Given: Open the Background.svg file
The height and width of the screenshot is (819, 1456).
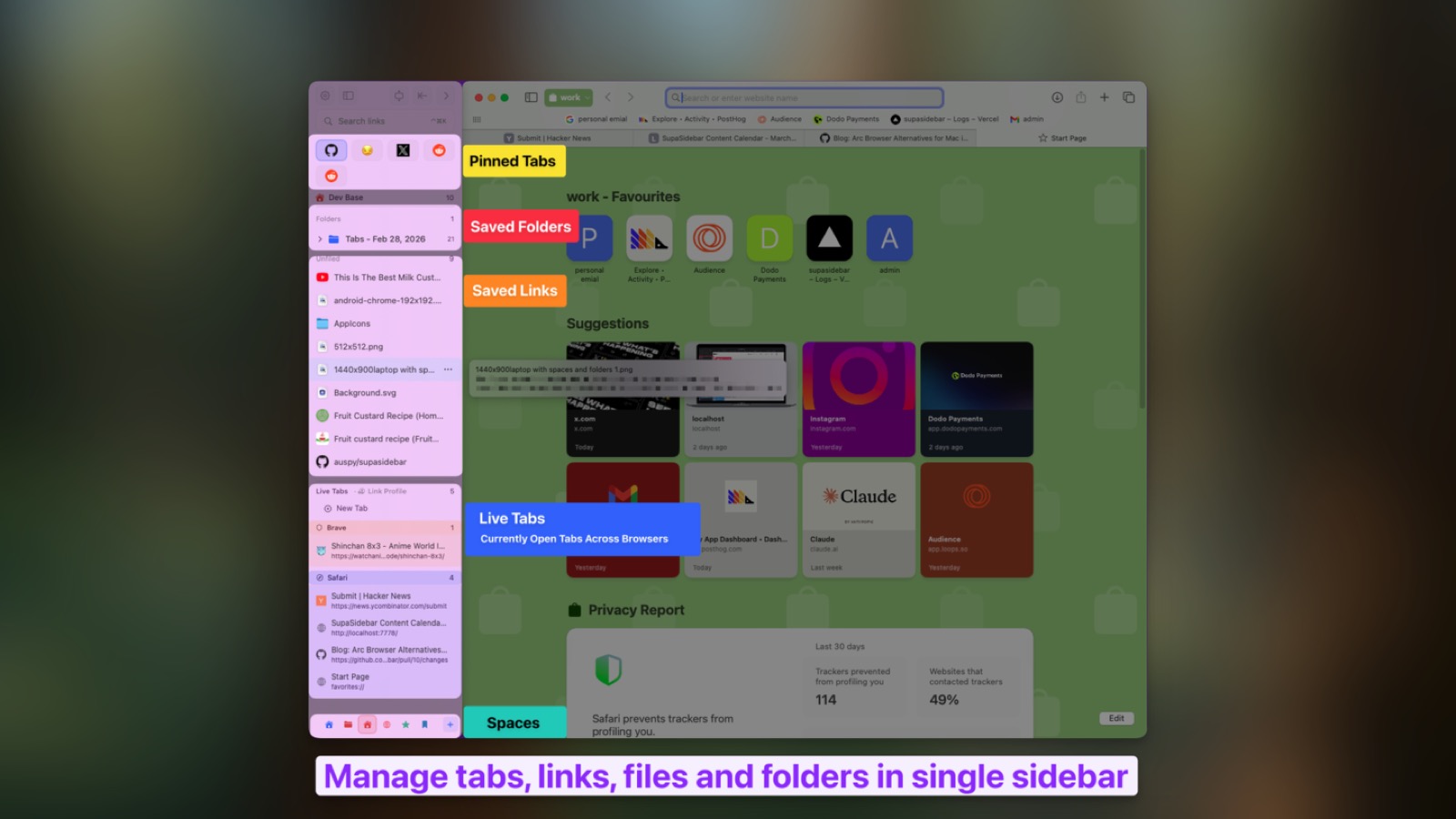Looking at the screenshot, I should 385,393.
